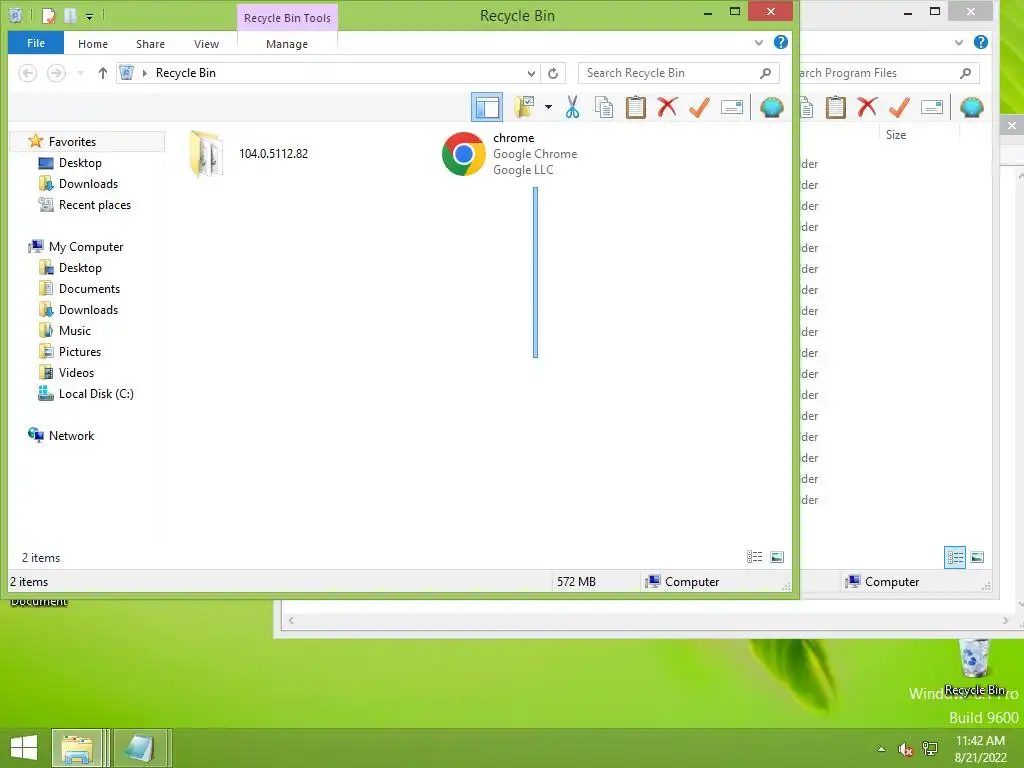1024x768 pixels.
Task: Open the Customize Quick Access Toolbar dropdown
Action: [x=89, y=16]
